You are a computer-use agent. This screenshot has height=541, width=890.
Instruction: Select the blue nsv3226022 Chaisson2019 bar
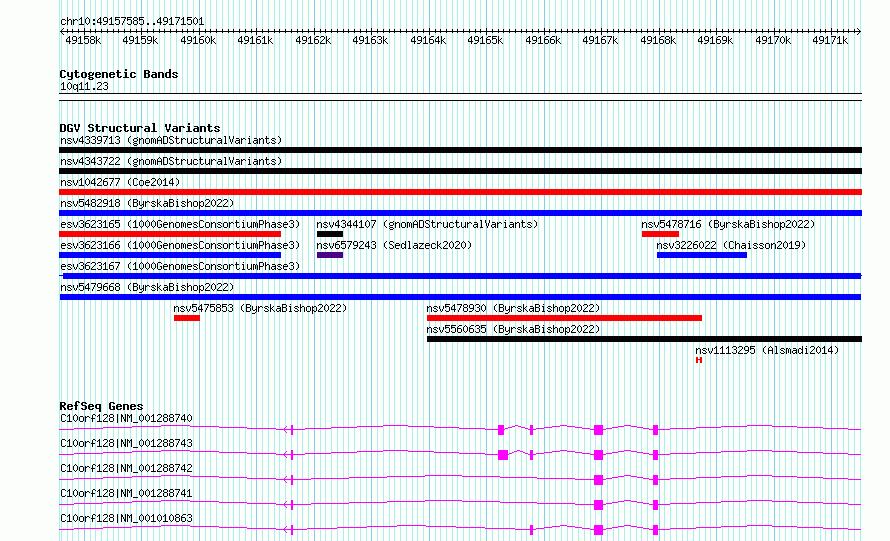702,255
